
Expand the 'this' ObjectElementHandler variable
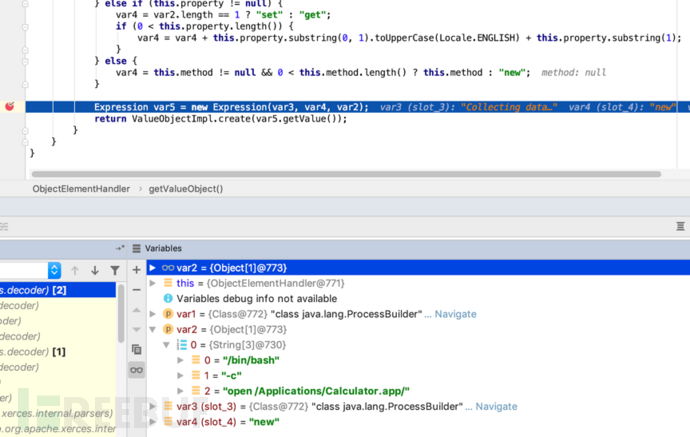click(x=154, y=283)
